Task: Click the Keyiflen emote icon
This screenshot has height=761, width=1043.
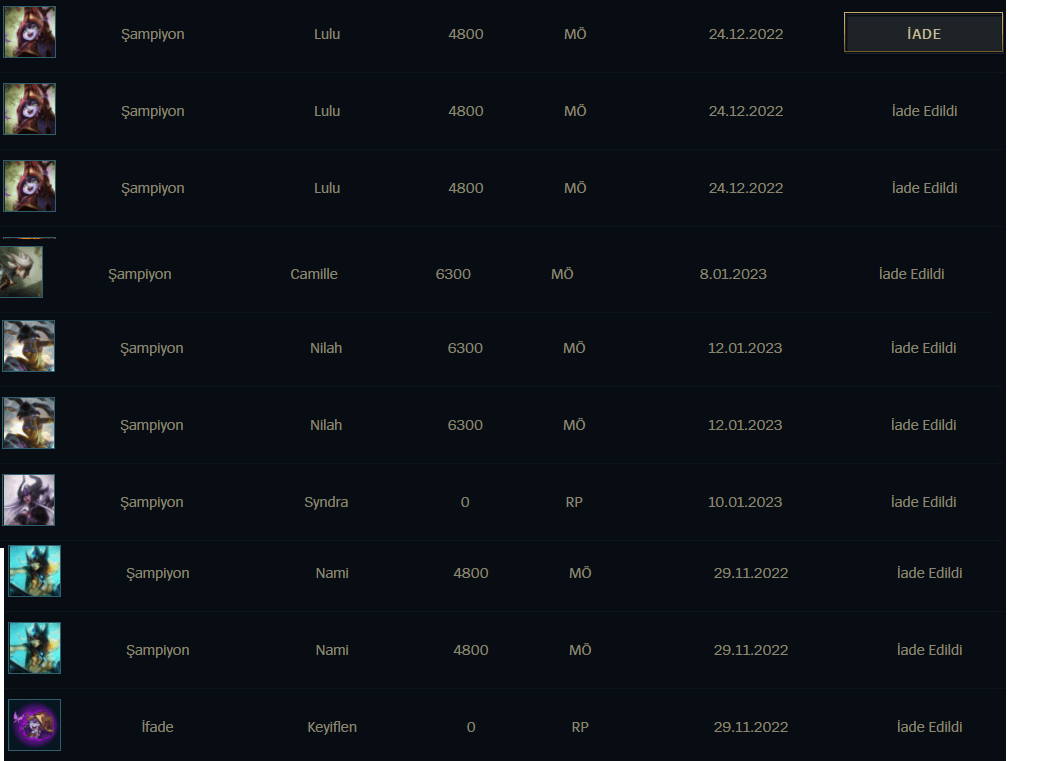Action: 35,725
